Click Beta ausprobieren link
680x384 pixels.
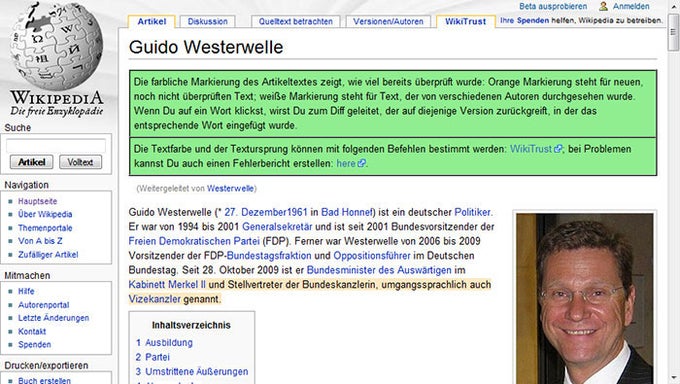pos(553,6)
